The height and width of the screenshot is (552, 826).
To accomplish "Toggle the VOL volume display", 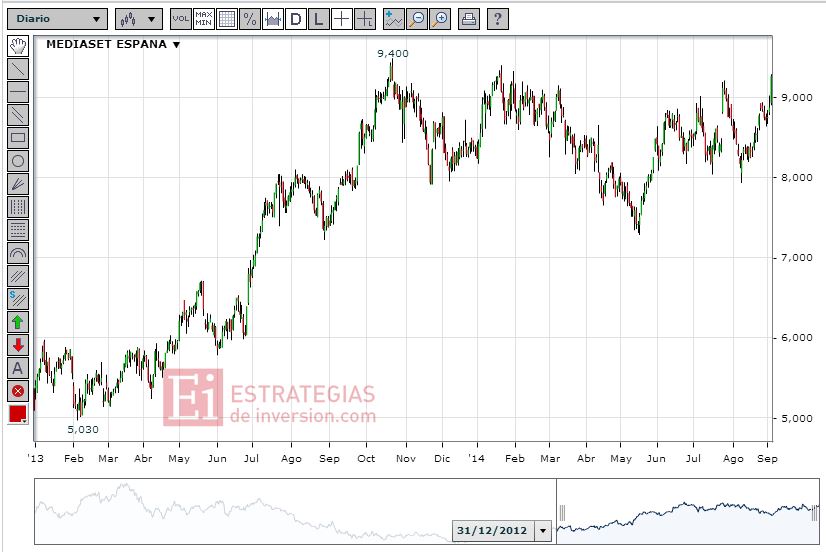I will [181, 19].
